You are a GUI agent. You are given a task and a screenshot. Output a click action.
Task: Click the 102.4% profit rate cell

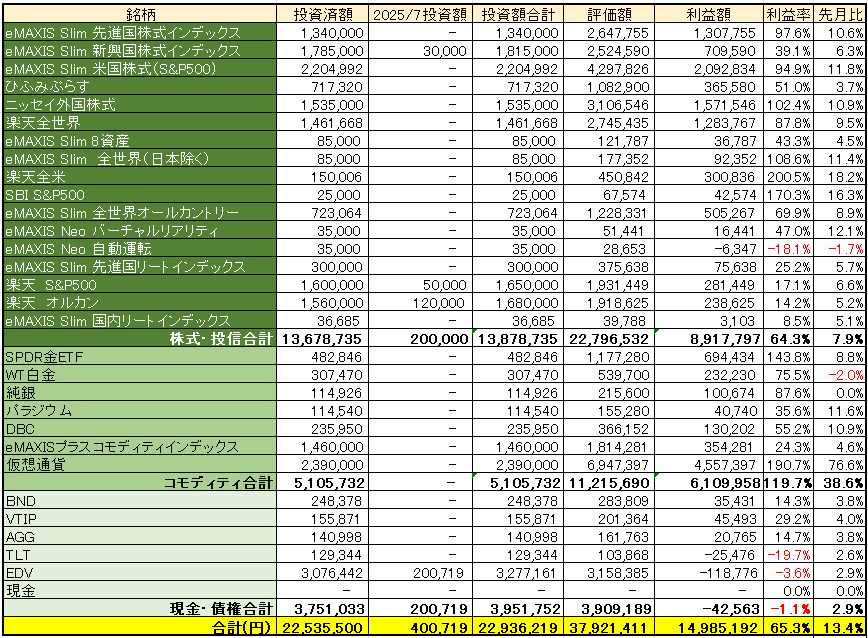pyautogui.click(x=788, y=105)
